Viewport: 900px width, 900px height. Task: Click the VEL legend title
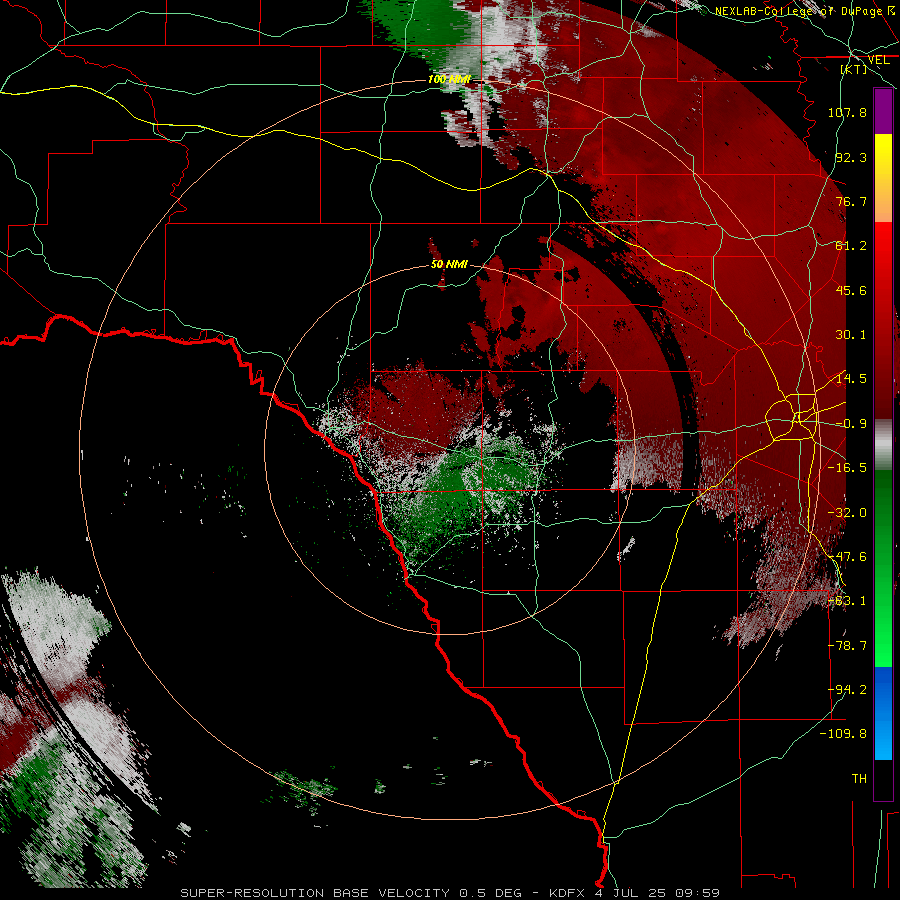click(879, 60)
